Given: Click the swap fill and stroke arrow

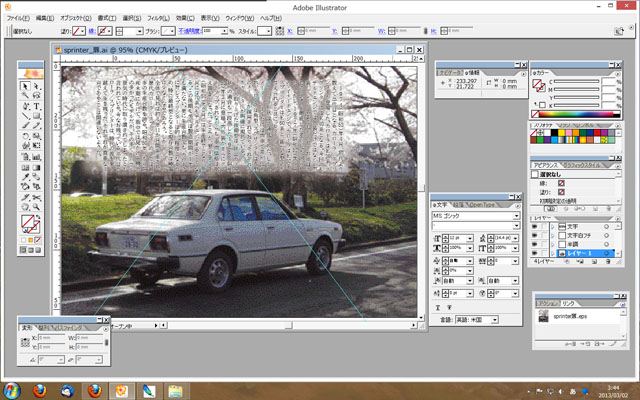Looking at the screenshot, I should (38, 217).
